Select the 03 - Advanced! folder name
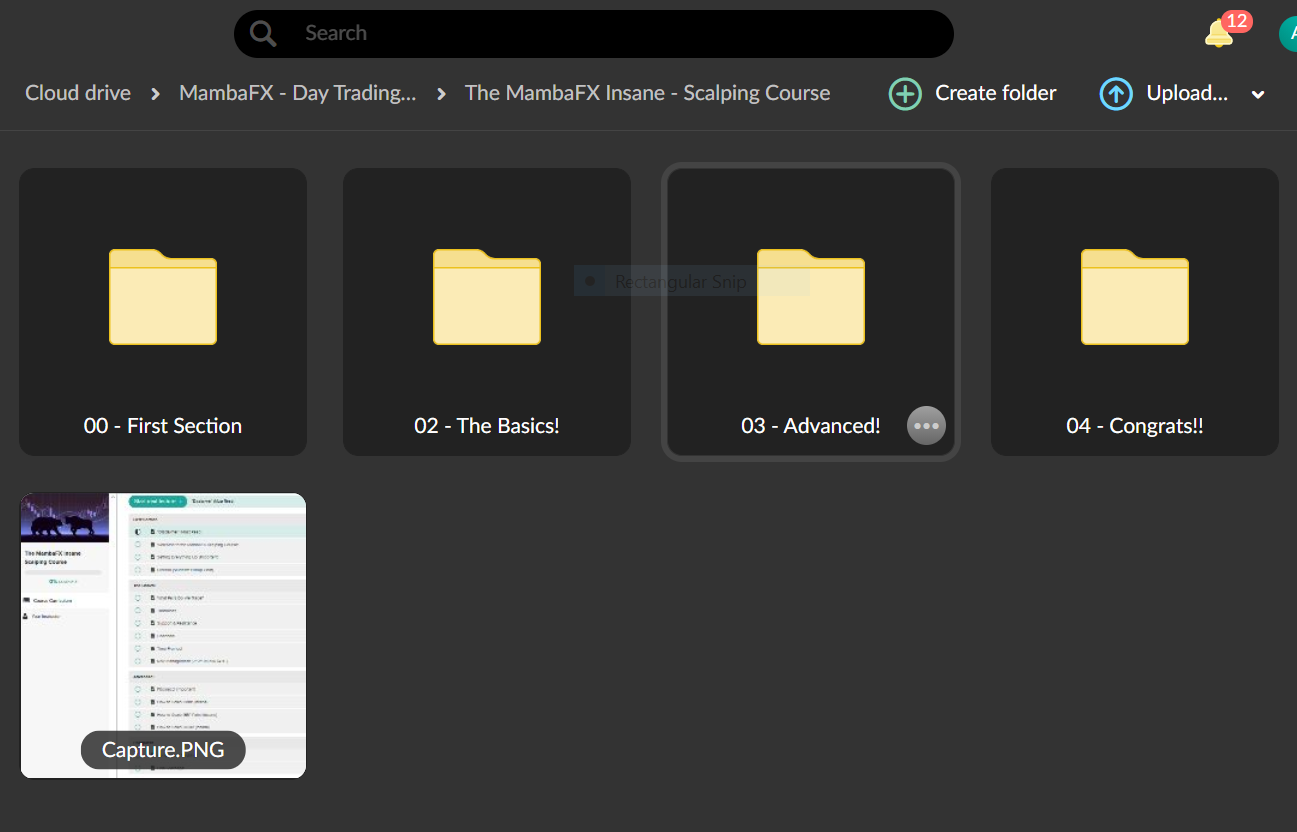 [810, 426]
